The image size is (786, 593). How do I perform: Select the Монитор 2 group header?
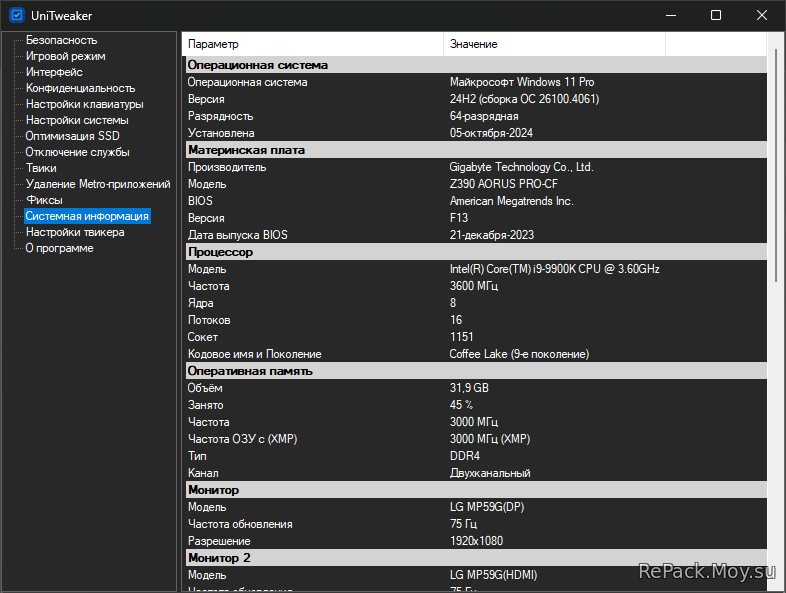(x=474, y=558)
